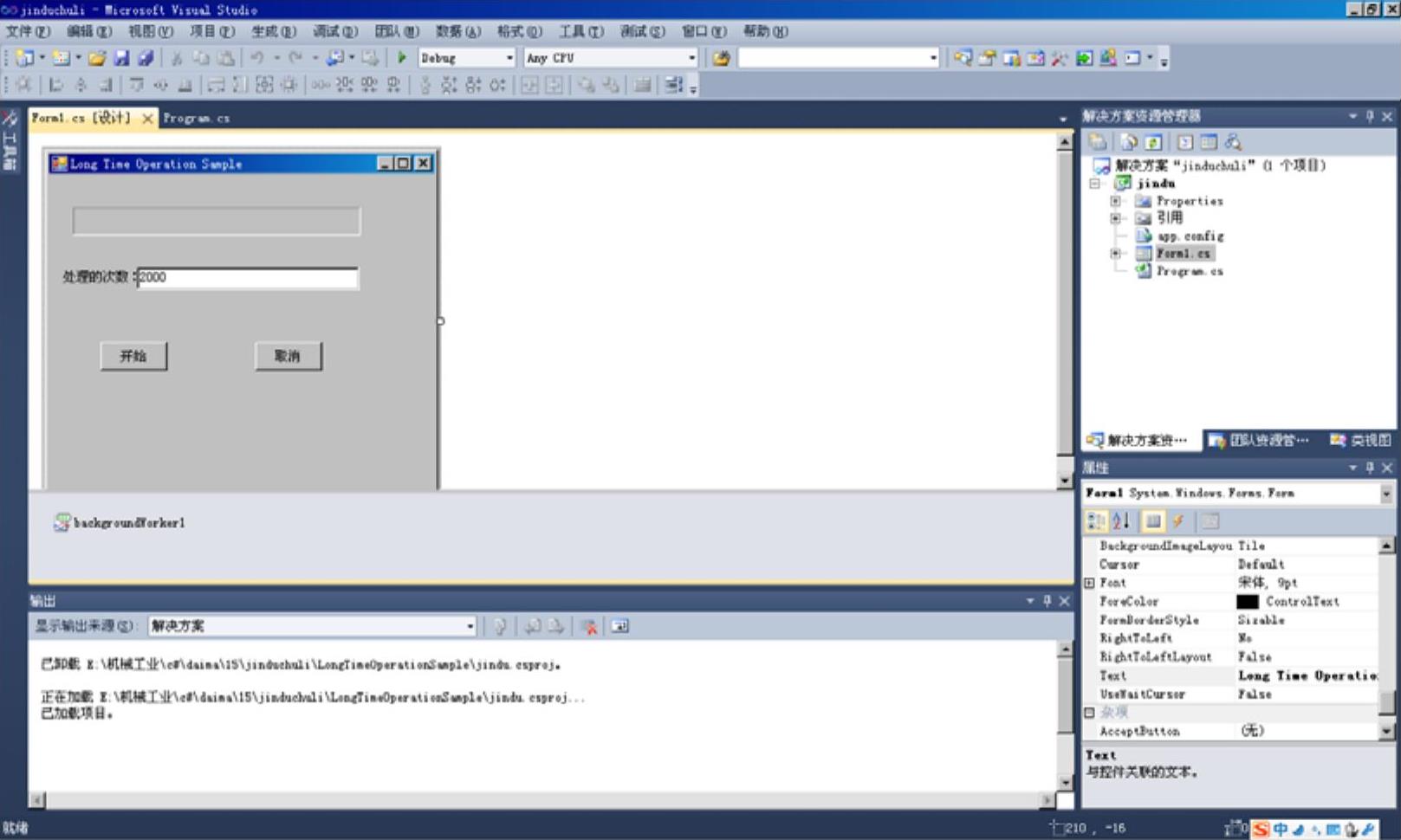Click the 开始 button on the form
This screenshot has height=840, width=1401.
133,356
